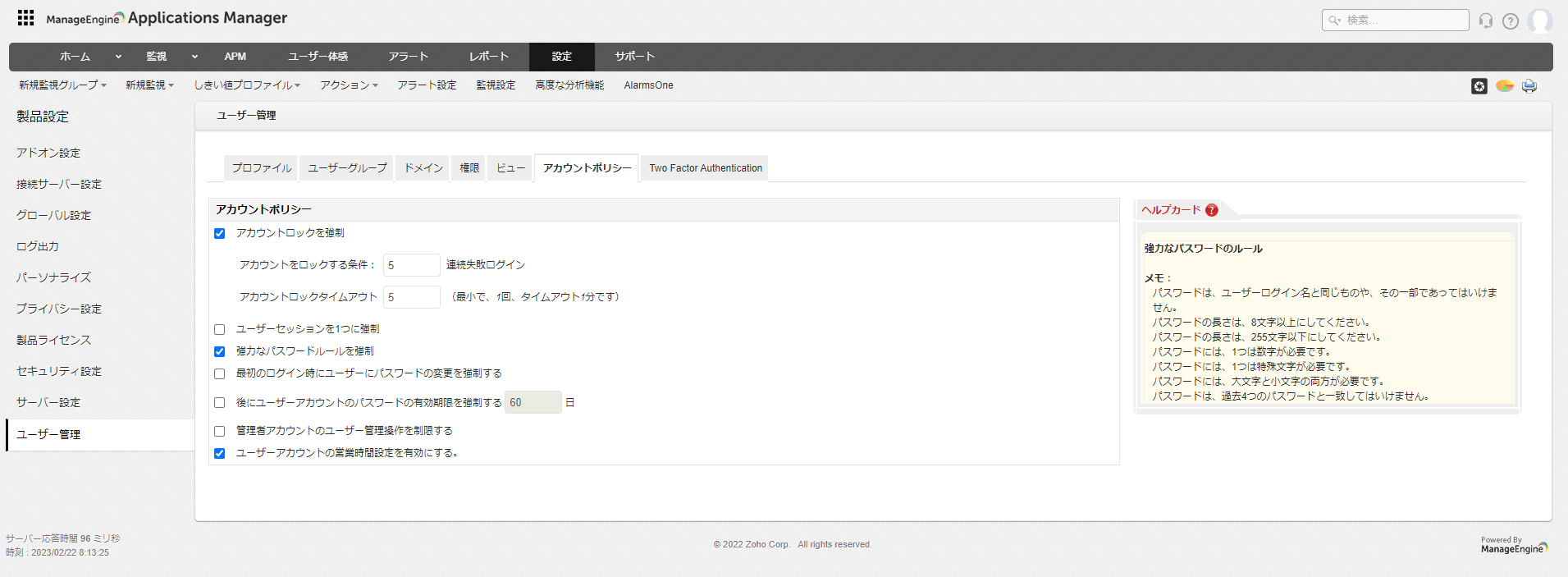Toggle 管理者アカウントのユーザー管理操作を制限する checkbox
Viewport: 1568px width, 577px height.
point(220,432)
